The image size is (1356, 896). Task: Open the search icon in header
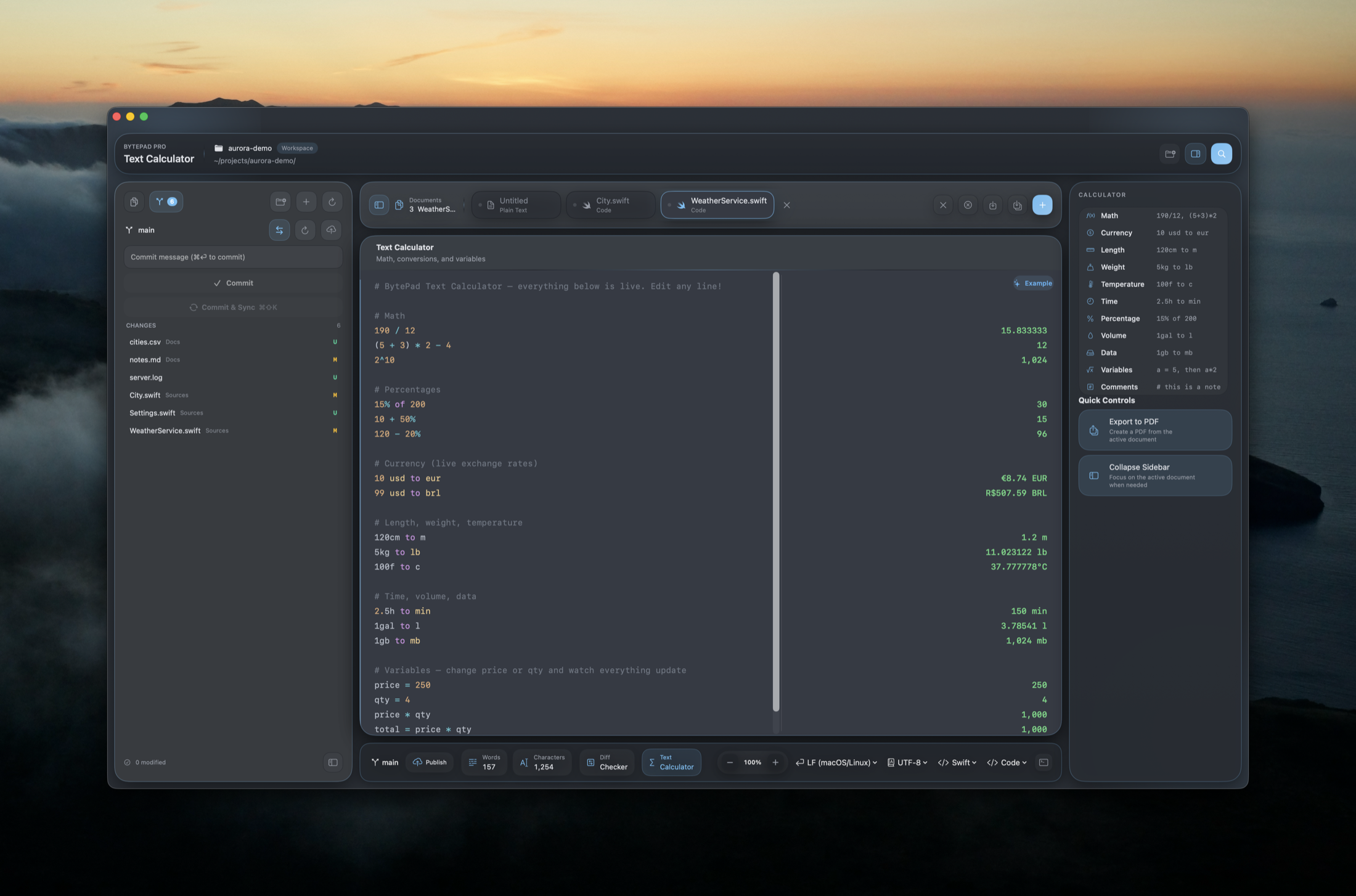pos(1221,154)
